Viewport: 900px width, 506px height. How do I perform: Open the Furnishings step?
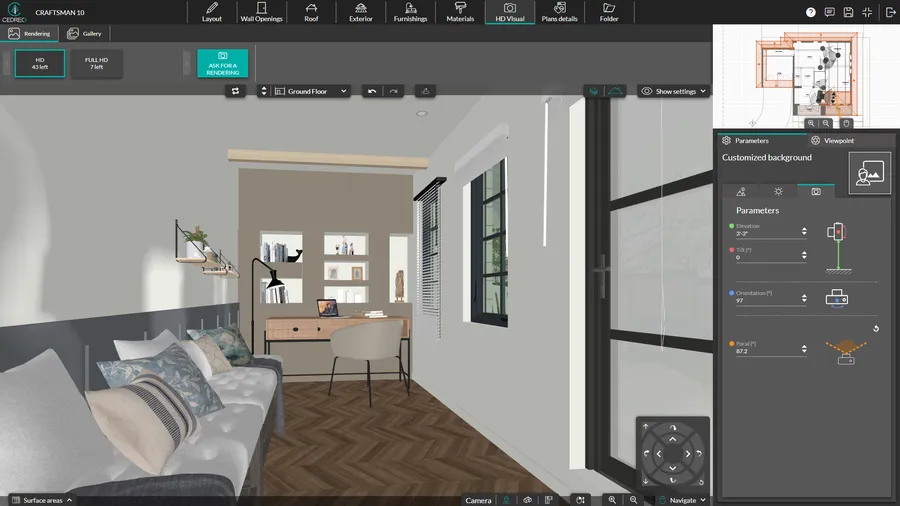pos(410,12)
